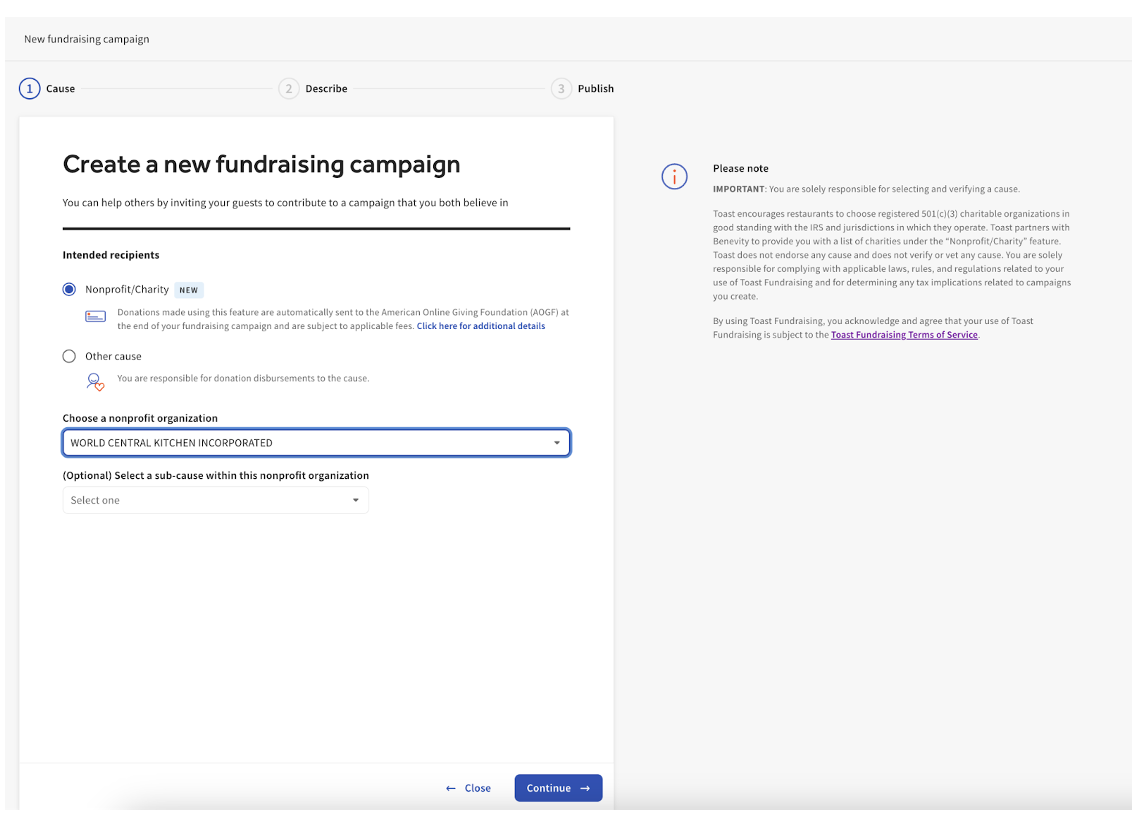Go to the Describe step tab

[326, 89]
